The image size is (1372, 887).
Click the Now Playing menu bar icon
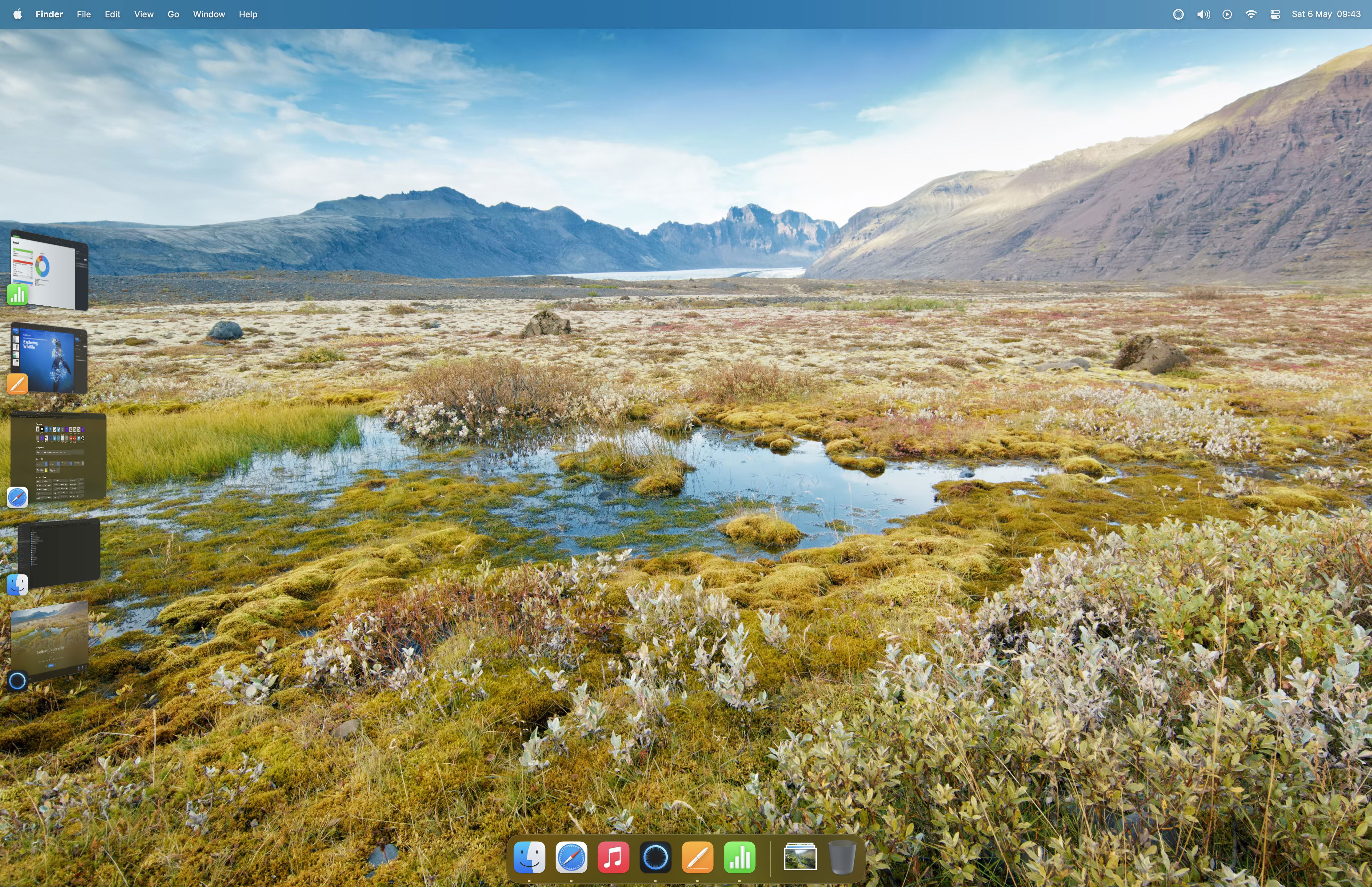point(1227,14)
